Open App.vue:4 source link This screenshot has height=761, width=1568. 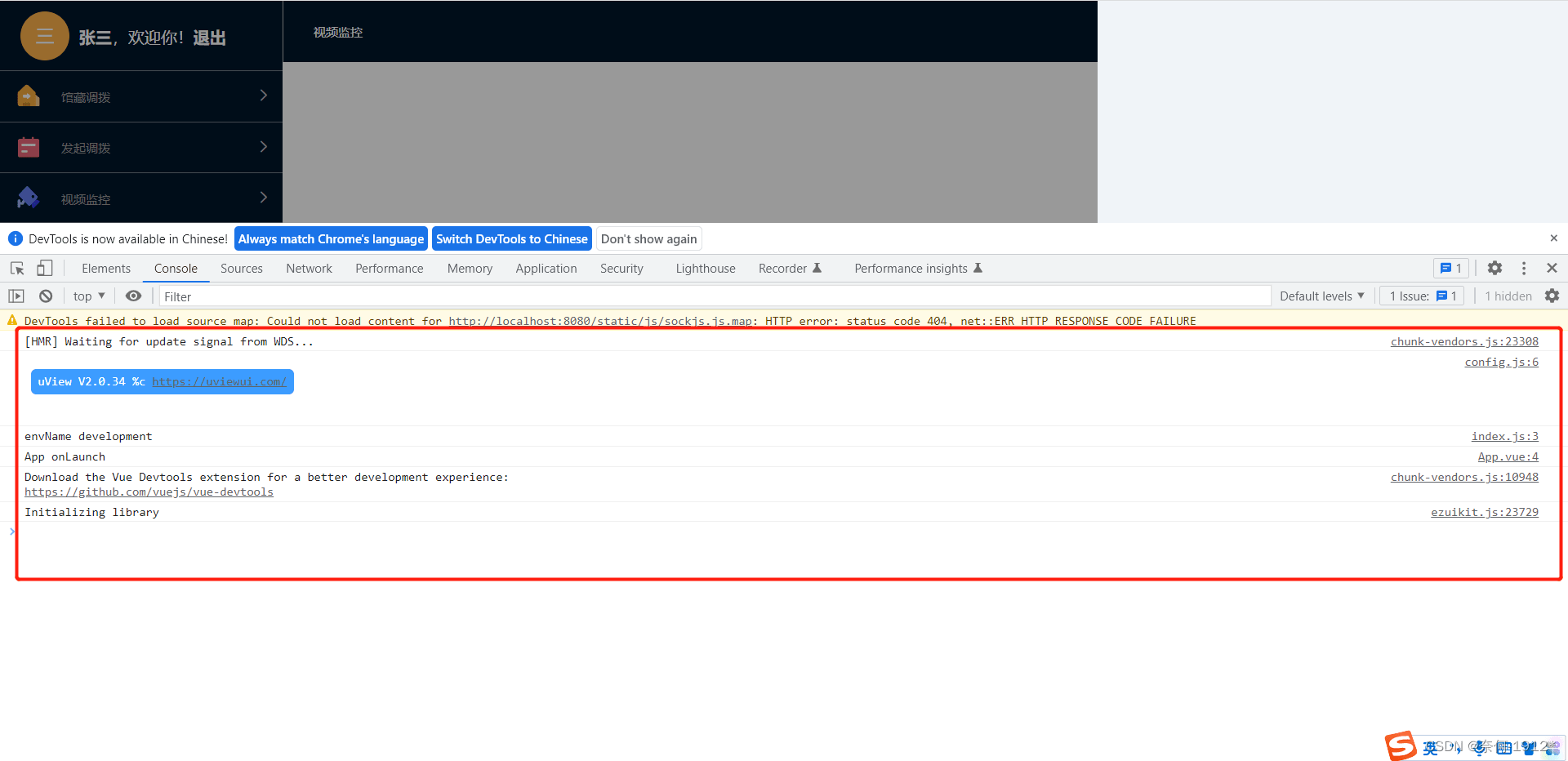point(1508,456)
